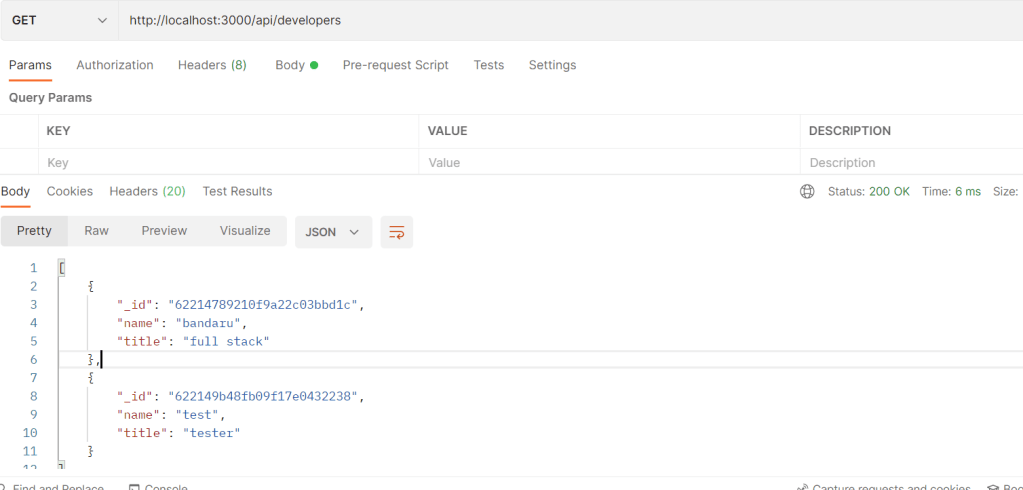This screenshot has width=1023, height=490.
Task: Select the Preview response view
Action: pyautogui.click(x=164, y=231)
